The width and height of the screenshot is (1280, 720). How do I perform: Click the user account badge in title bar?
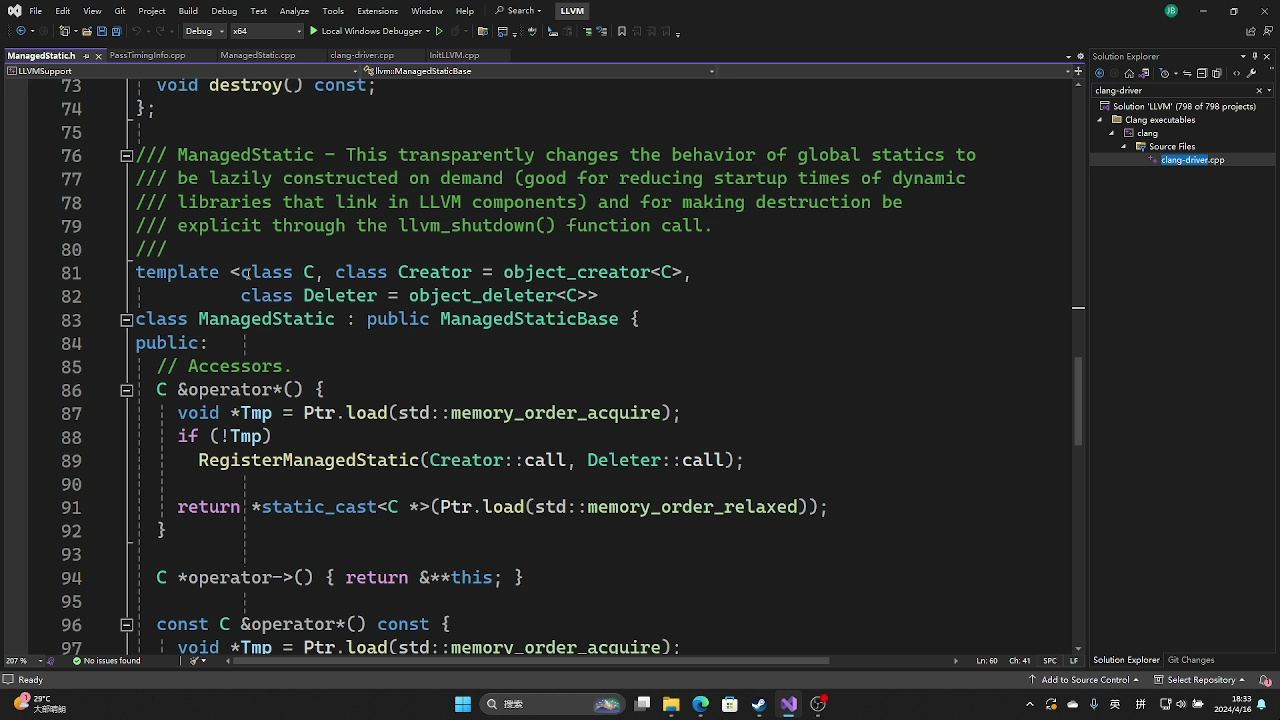click(1171, 11)
